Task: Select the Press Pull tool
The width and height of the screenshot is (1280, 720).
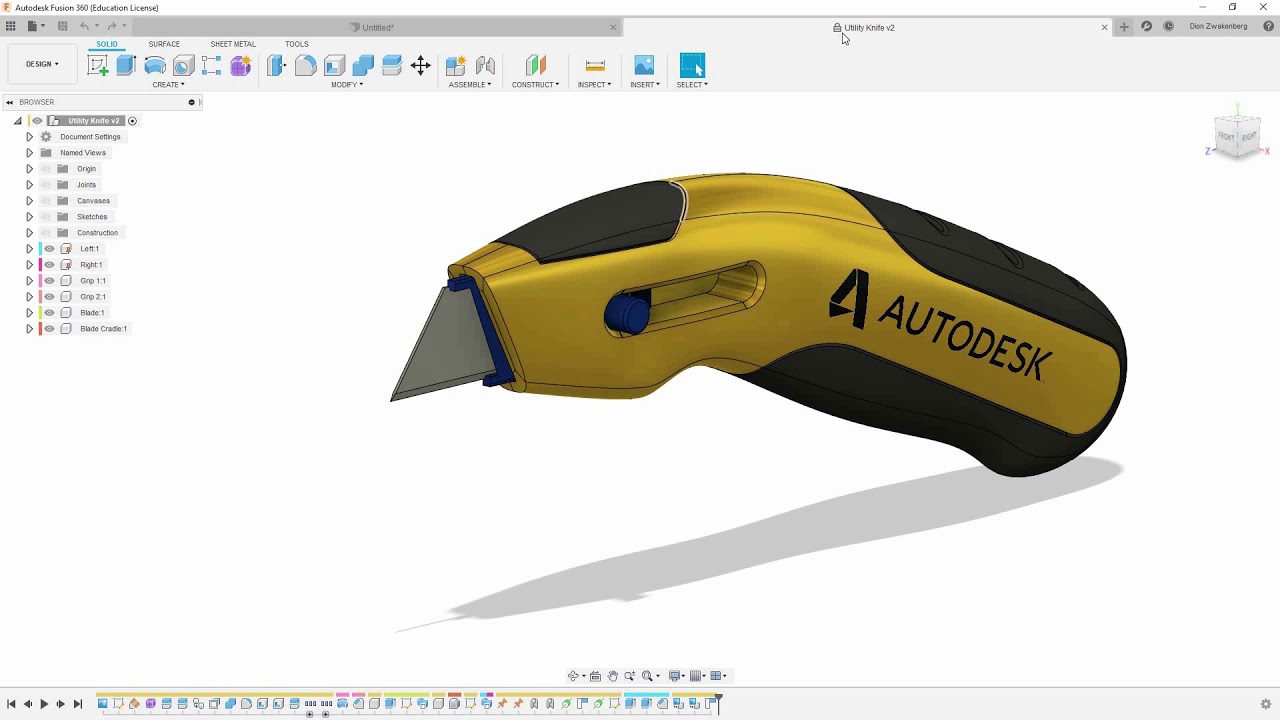Action: [x=277, y=66]
